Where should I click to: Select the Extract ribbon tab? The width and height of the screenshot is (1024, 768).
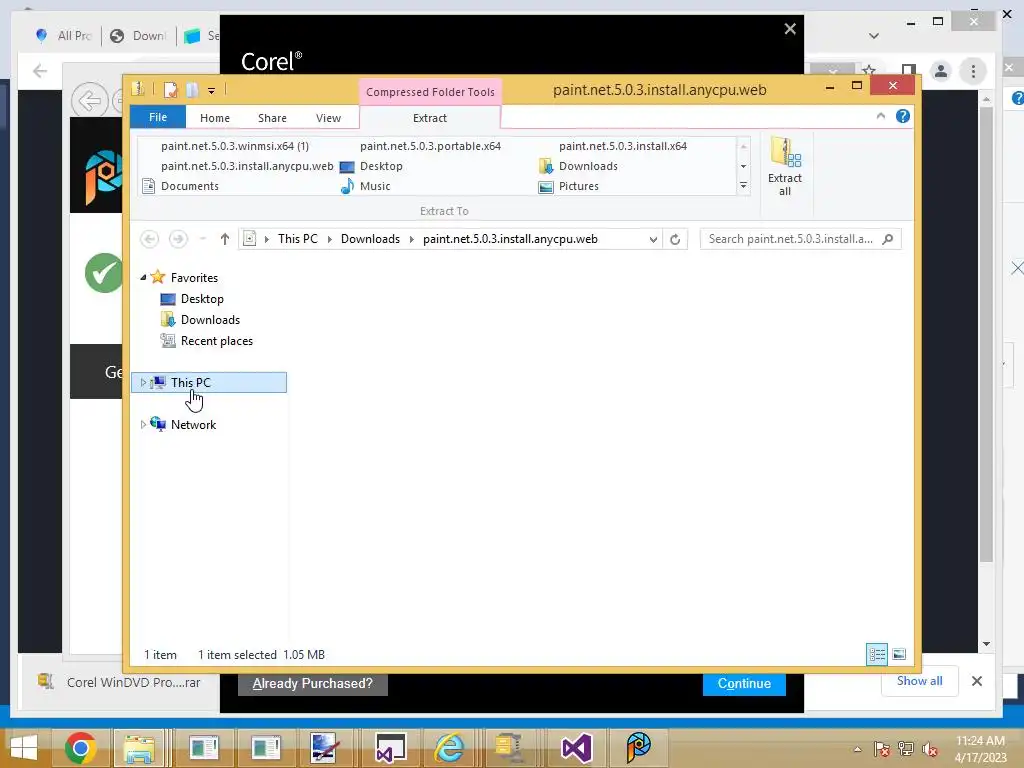[430, 118]
